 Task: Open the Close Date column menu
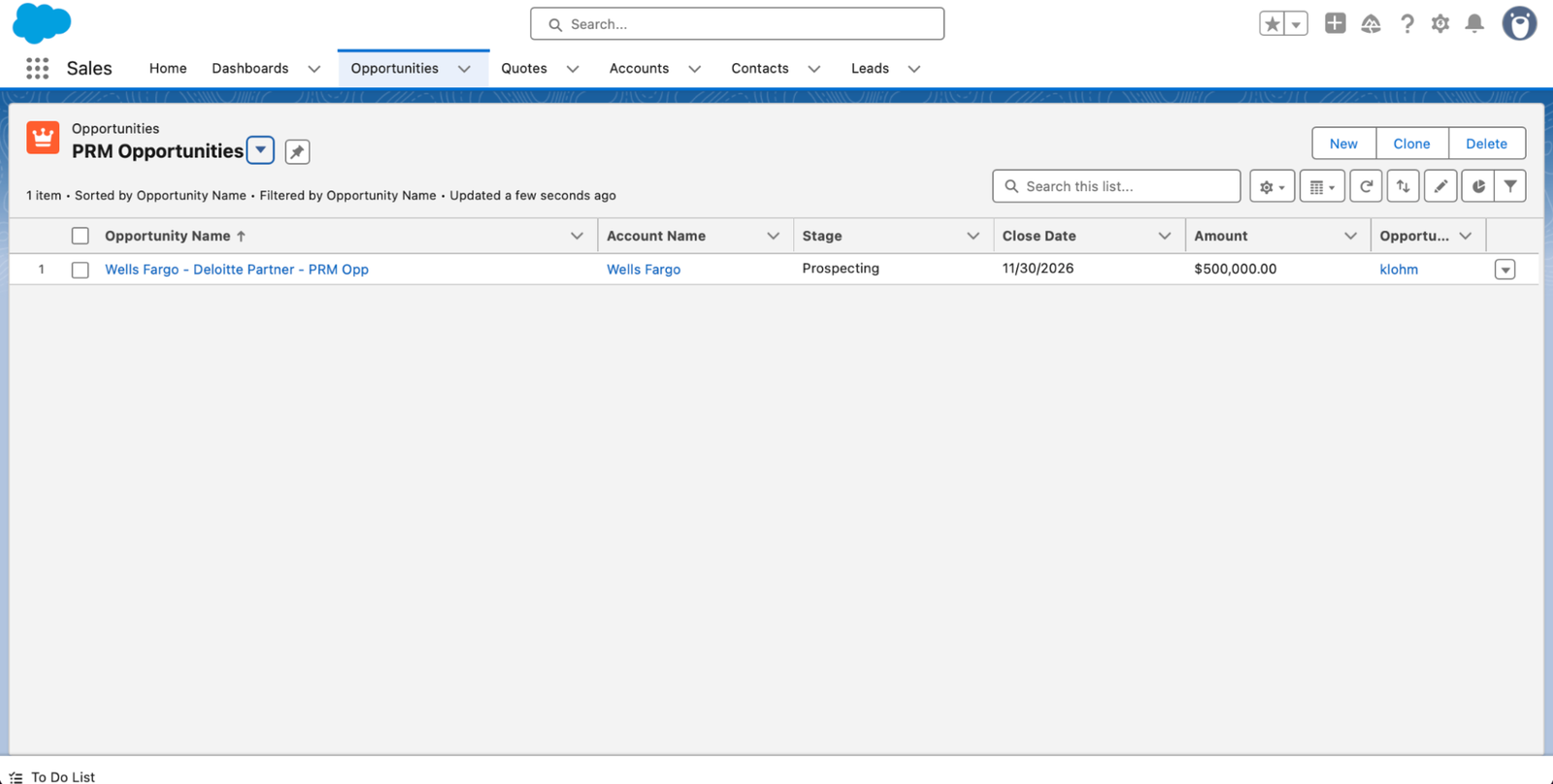click(x=1165, y=236)
